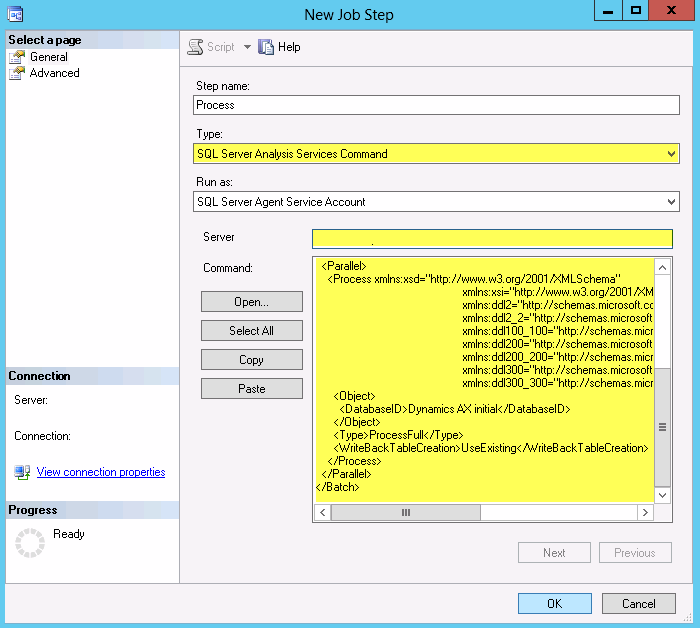Select the Advanced page
This screenshot has height=628, width=700.
click(x=54, y=73)
